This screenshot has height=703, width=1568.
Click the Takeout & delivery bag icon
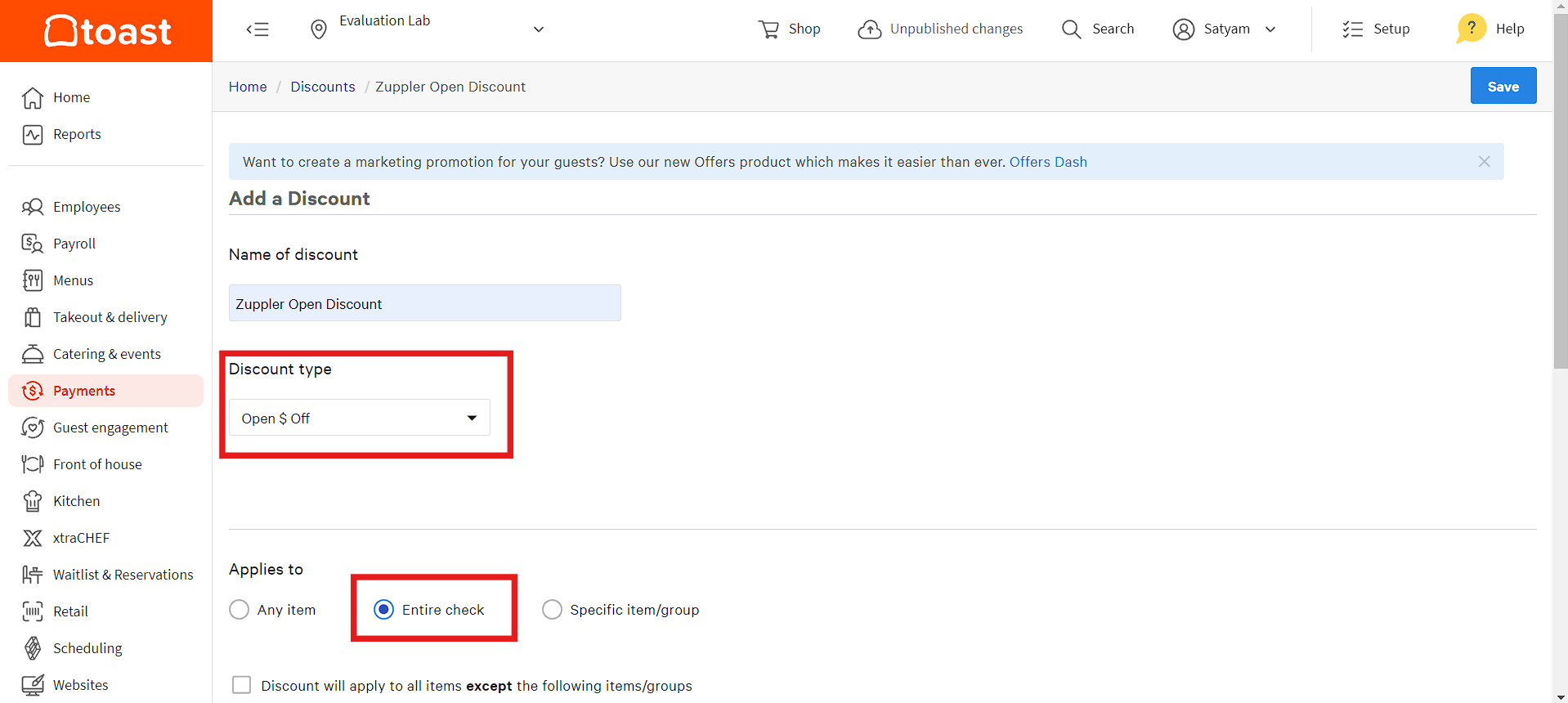33,317
